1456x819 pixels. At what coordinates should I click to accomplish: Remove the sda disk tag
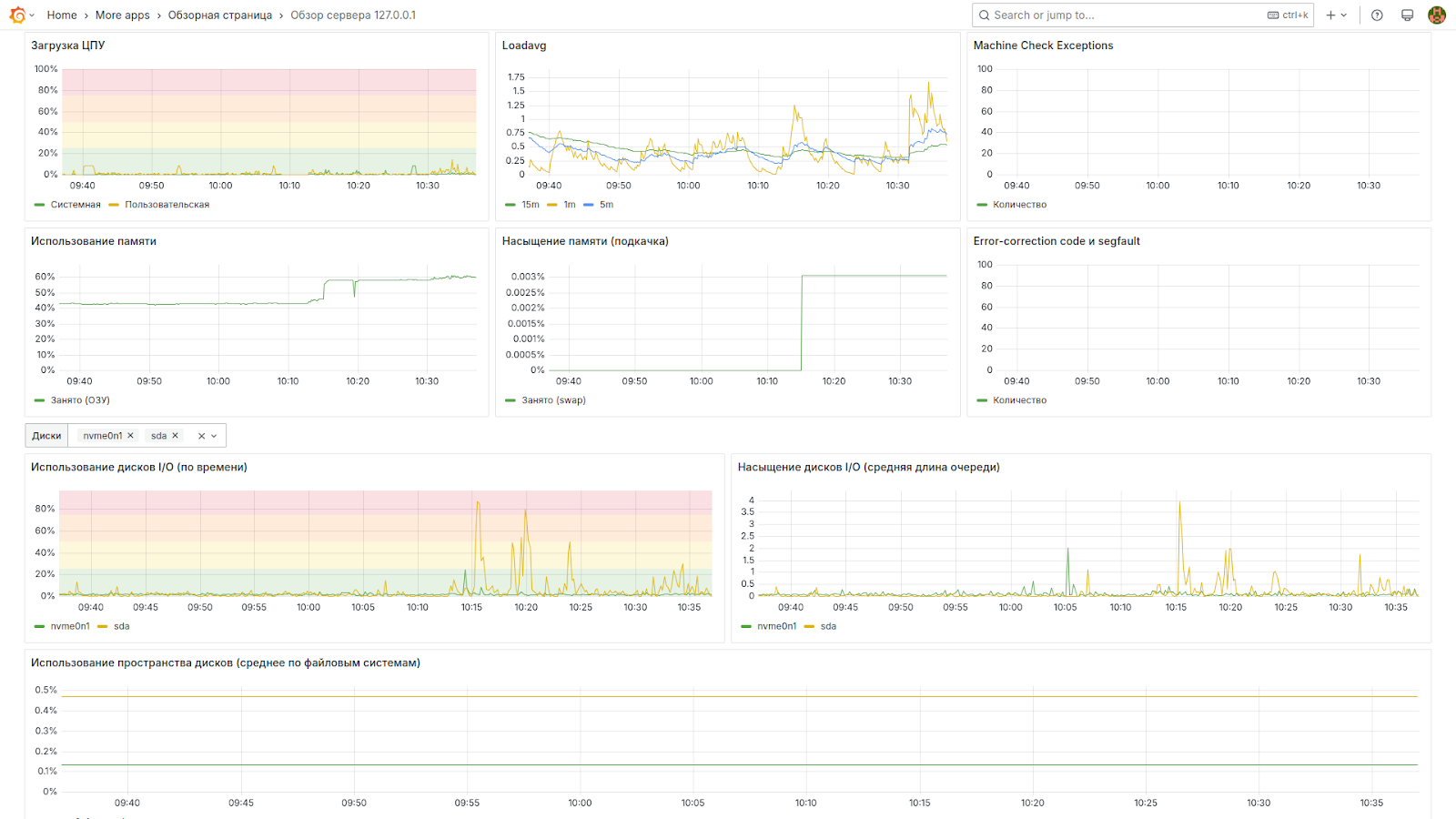pos(176,436)
